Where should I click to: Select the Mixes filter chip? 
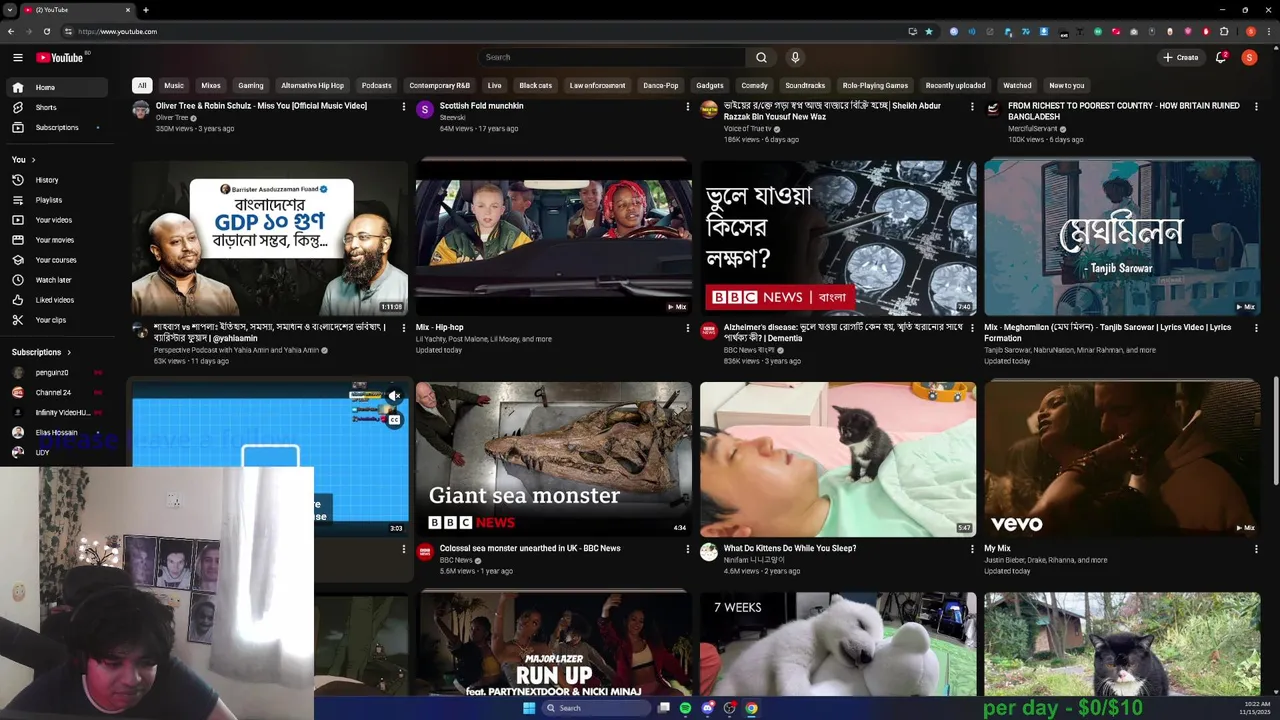pos(211,85)
